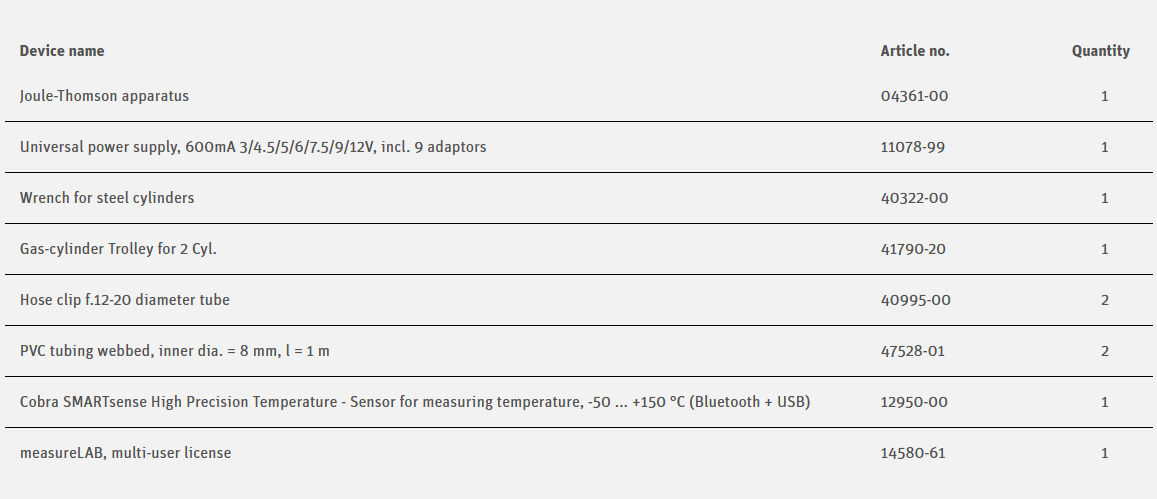Click the Article no. column header
The height and width of the screenshot is (499, 1157).
coord(915,51)
